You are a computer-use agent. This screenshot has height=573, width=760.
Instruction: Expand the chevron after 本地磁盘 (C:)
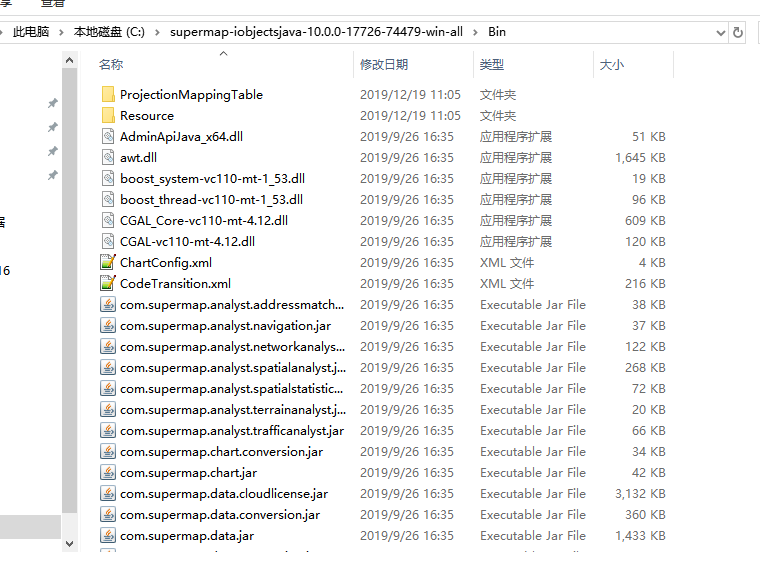click(157, 32)
